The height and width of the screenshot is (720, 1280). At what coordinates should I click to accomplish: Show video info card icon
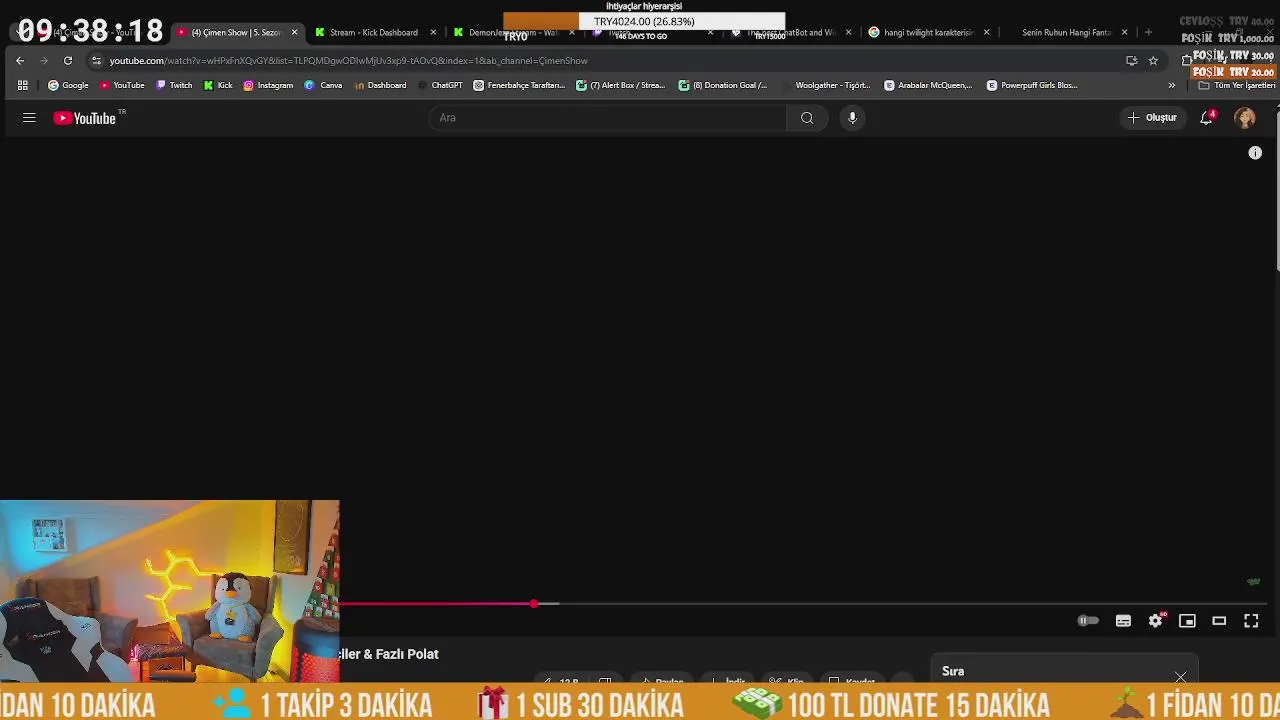(x=1255, y=153)
